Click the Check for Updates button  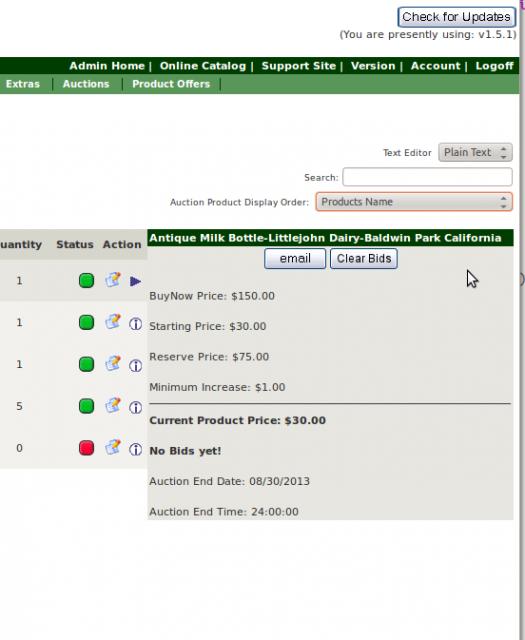[x=456, y=17]
